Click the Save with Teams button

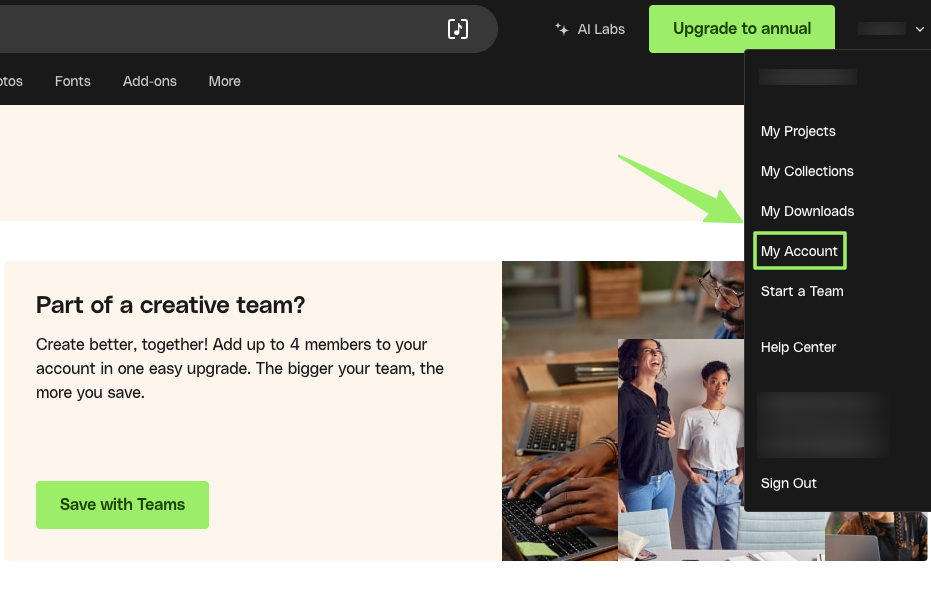coord(122,505)
